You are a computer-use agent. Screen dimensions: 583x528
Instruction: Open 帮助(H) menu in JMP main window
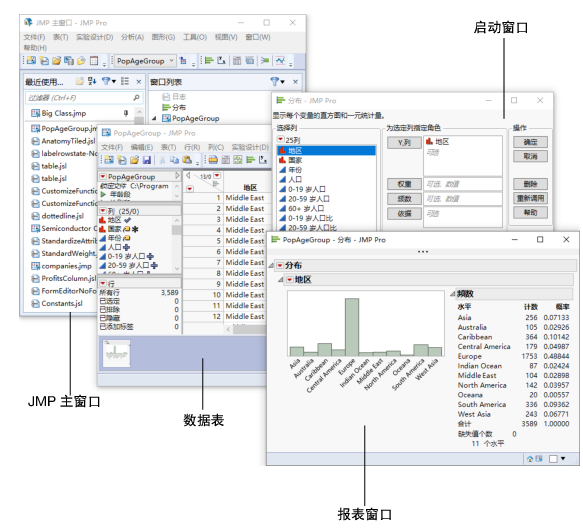35,48
